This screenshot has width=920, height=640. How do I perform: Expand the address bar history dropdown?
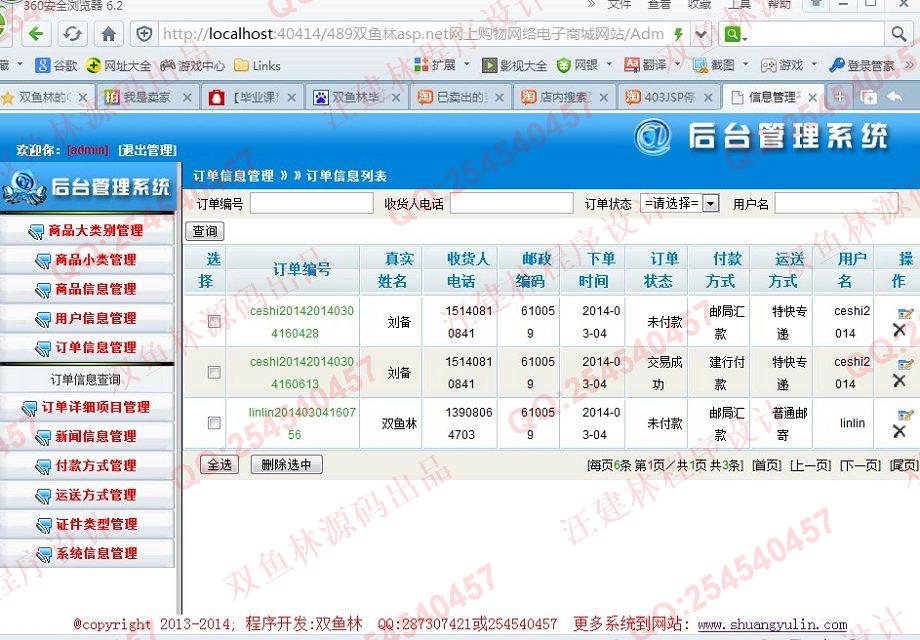tap(701, 34)
